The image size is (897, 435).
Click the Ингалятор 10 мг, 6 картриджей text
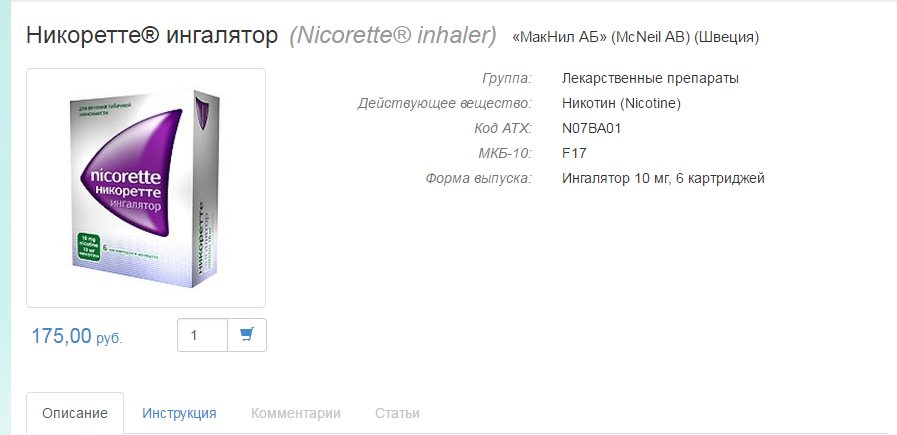664,179
